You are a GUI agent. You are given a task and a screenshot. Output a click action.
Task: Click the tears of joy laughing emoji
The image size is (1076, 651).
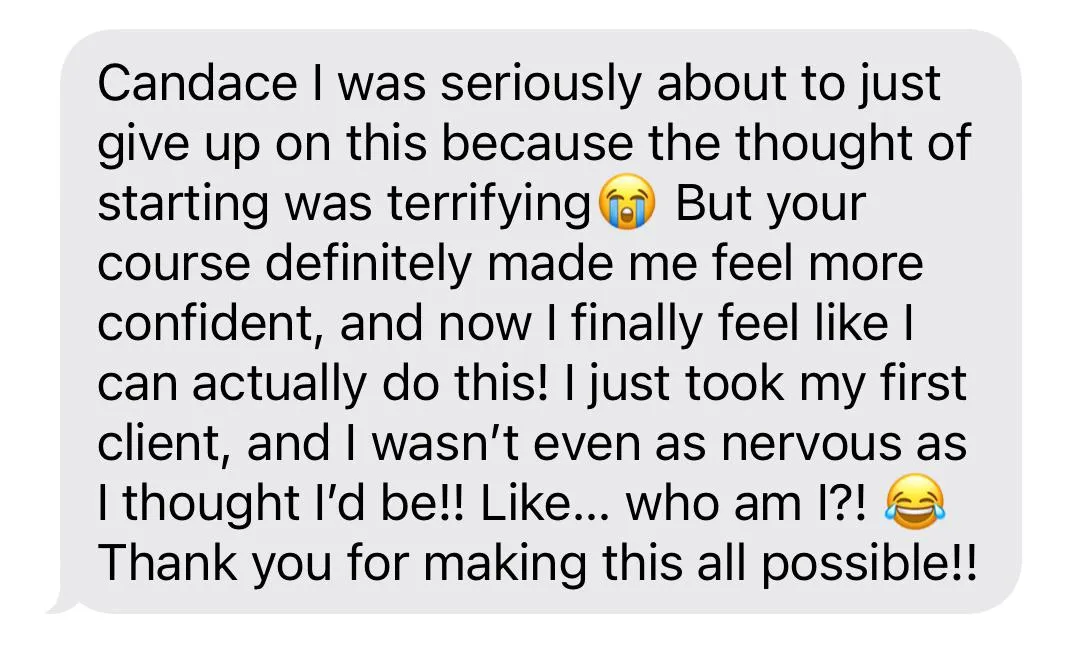click(915, 501)
